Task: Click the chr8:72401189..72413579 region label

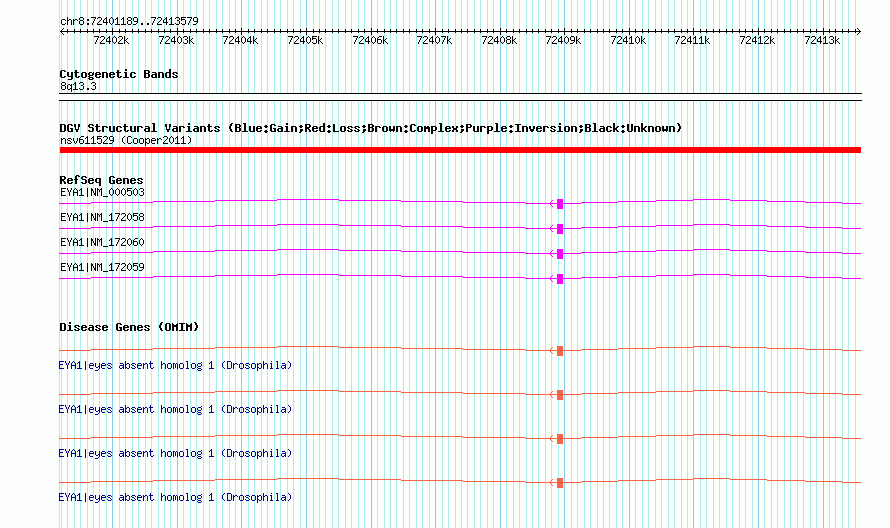Action: [129, 21]
